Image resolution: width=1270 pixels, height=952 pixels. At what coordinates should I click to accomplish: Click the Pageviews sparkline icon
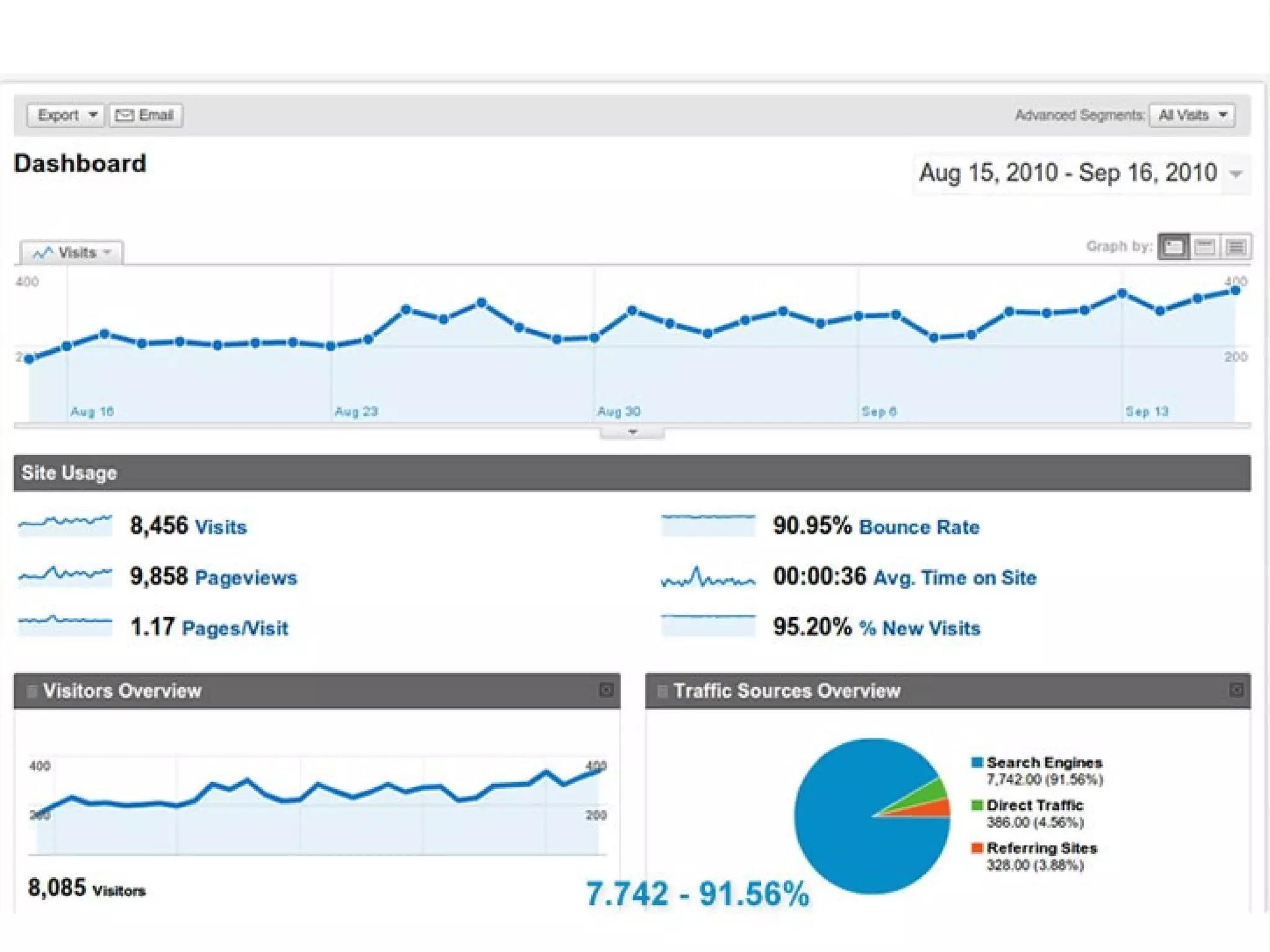(x=65, y=576)
